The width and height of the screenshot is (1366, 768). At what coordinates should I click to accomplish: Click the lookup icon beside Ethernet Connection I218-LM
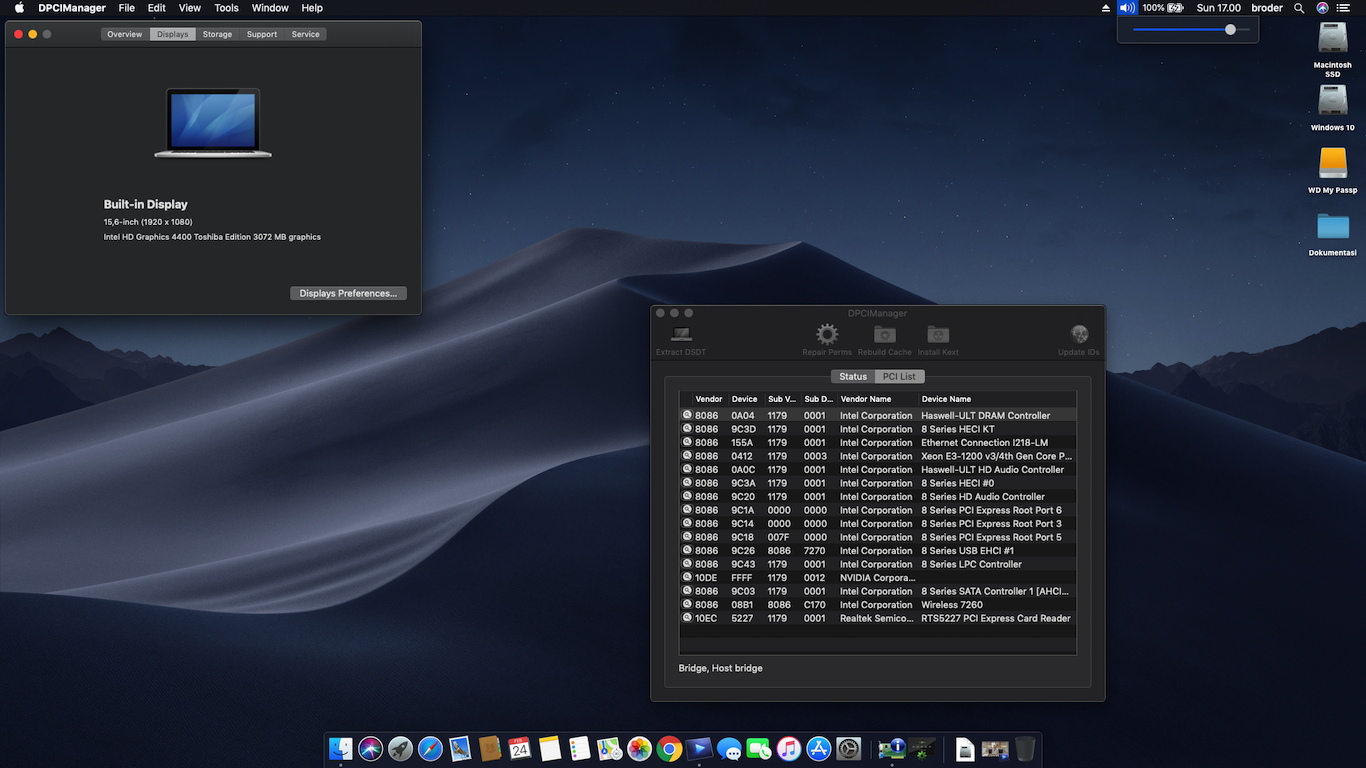click(x=687, y=442)
